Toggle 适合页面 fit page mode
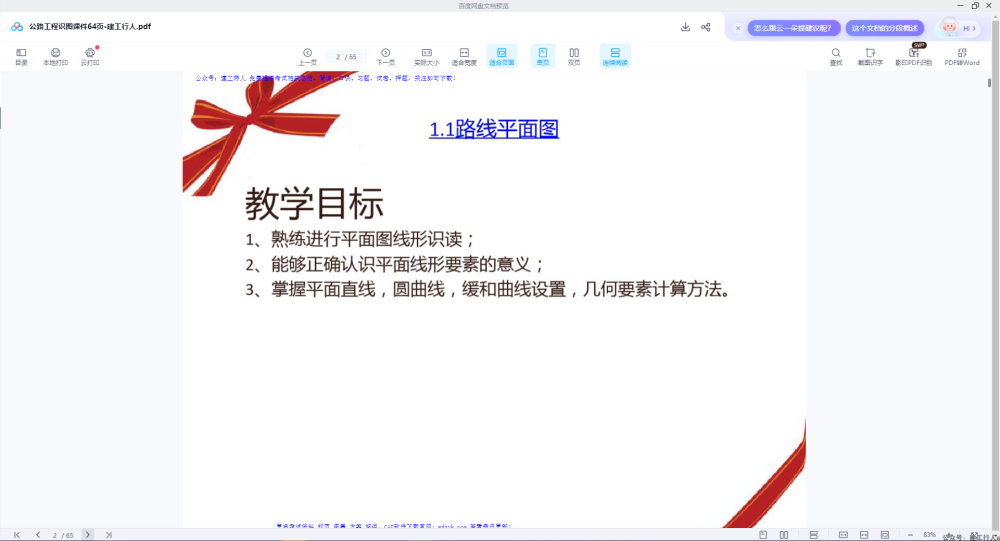The image size is (1000, 541). [501, 56]
